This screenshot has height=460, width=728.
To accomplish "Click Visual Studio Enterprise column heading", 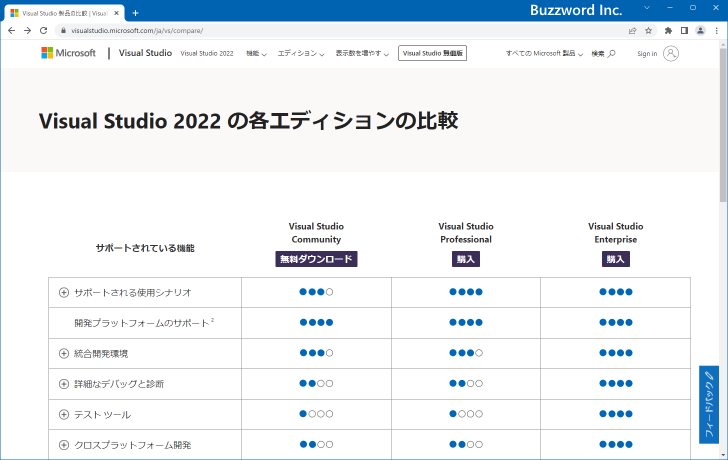I will click(x=616, y=233).
